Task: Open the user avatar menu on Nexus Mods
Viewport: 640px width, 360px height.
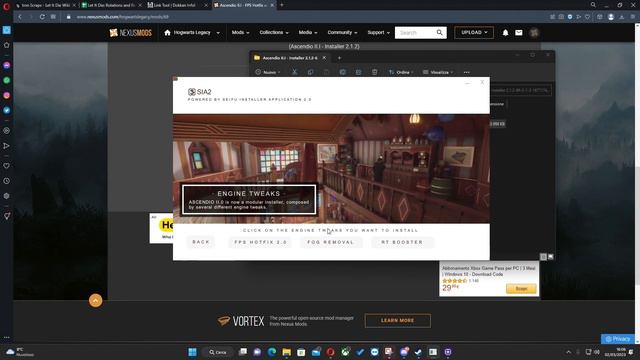Action: click(534, 33)
